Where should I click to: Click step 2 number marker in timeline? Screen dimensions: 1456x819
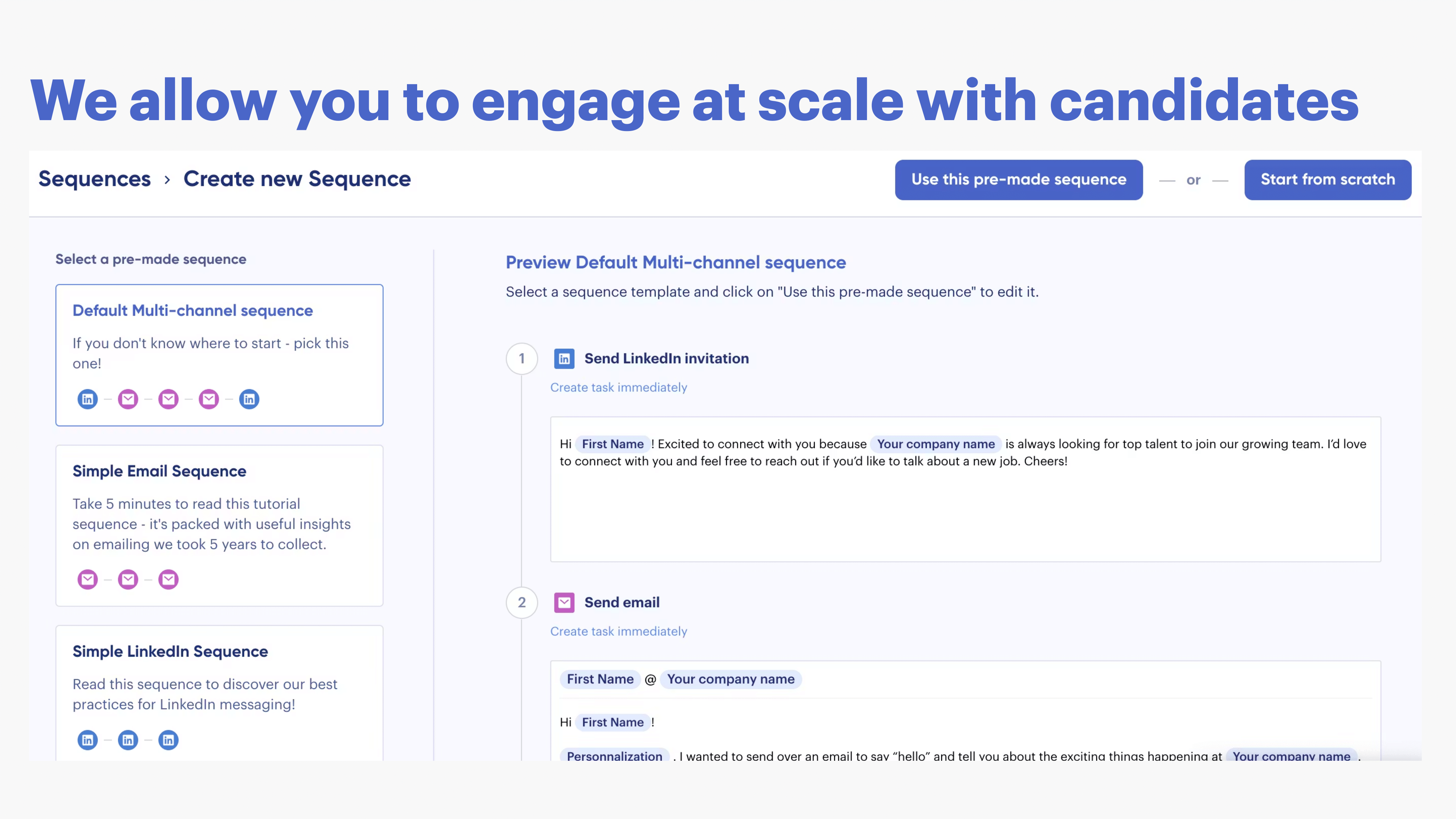tap(522, 602)
